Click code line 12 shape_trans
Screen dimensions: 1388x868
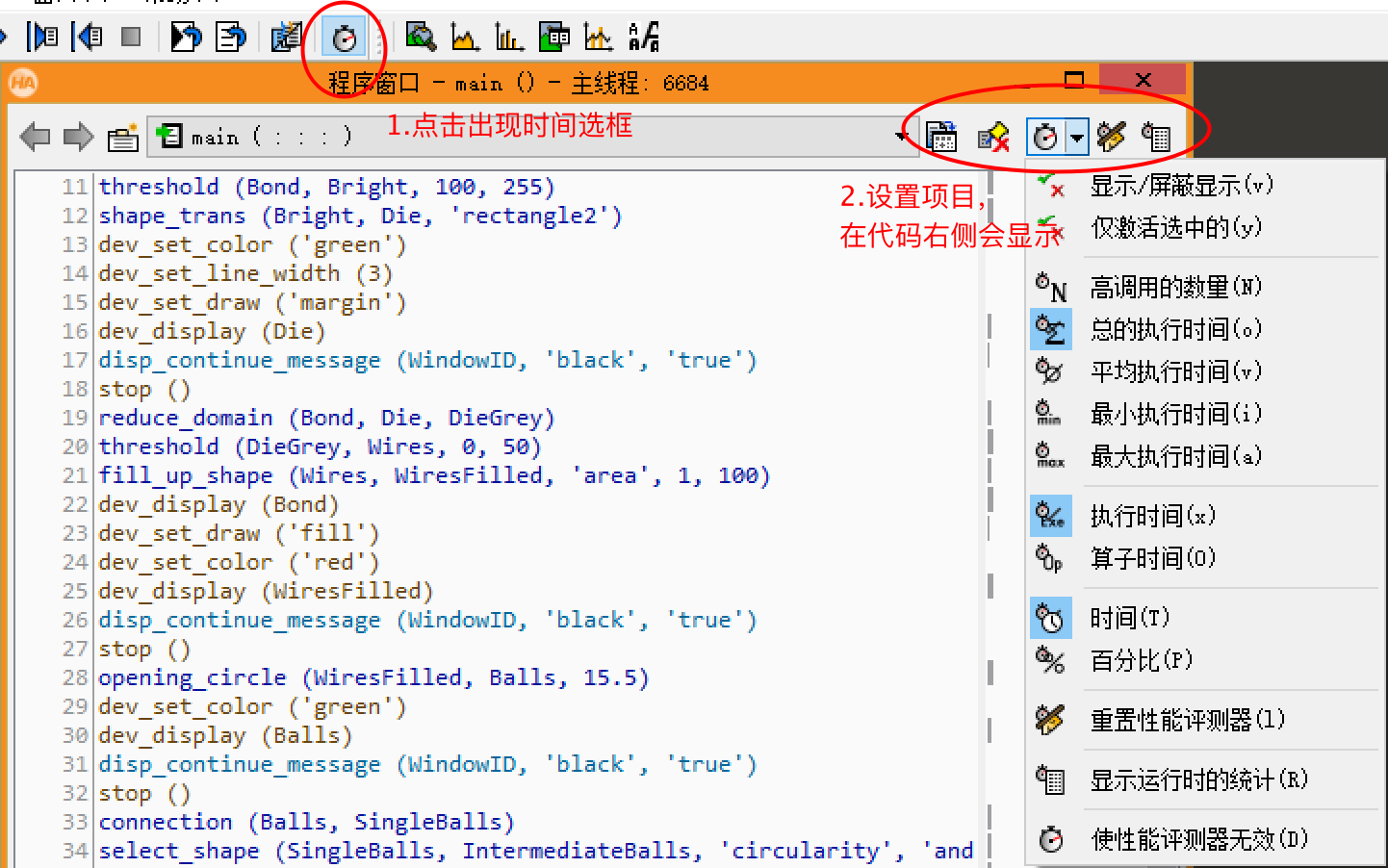pos(360,216)
